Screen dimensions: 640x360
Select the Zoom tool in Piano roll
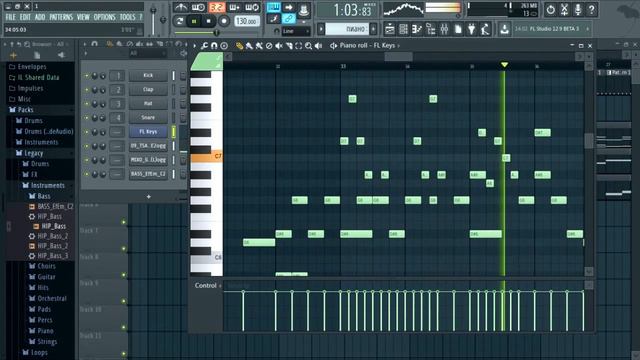pos(309,46)
